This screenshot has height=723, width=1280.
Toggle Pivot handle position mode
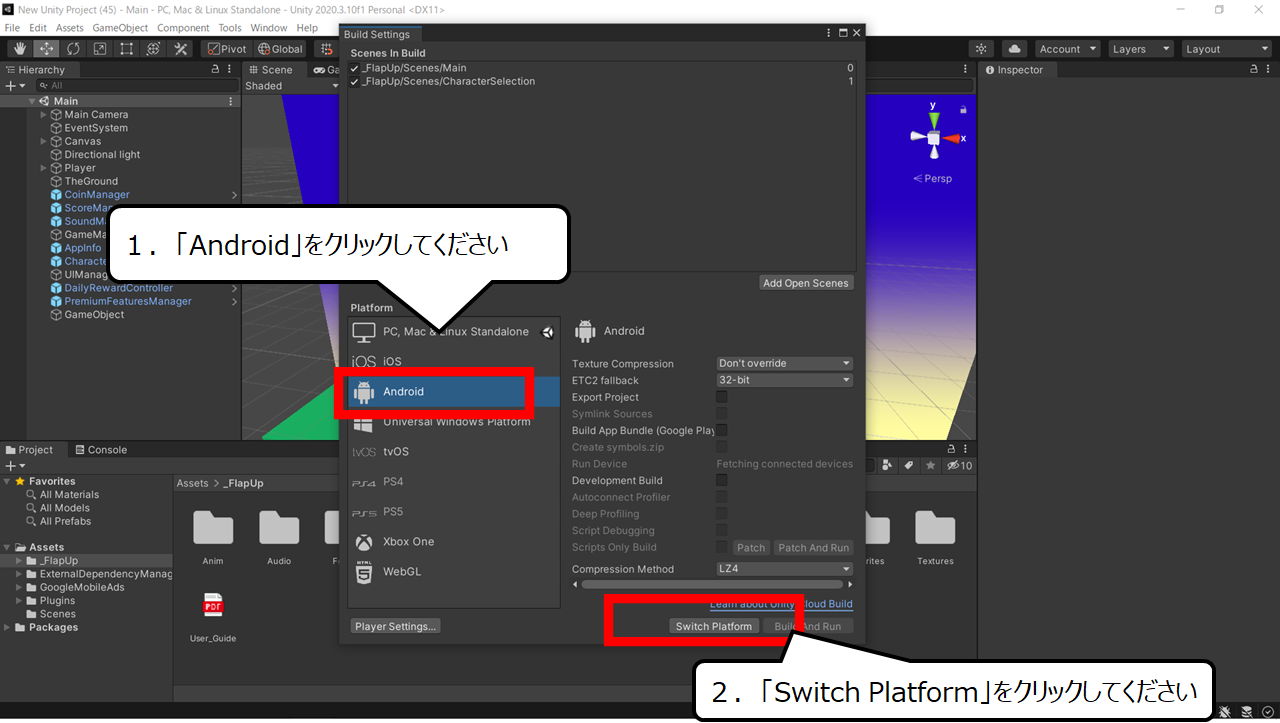226,49
